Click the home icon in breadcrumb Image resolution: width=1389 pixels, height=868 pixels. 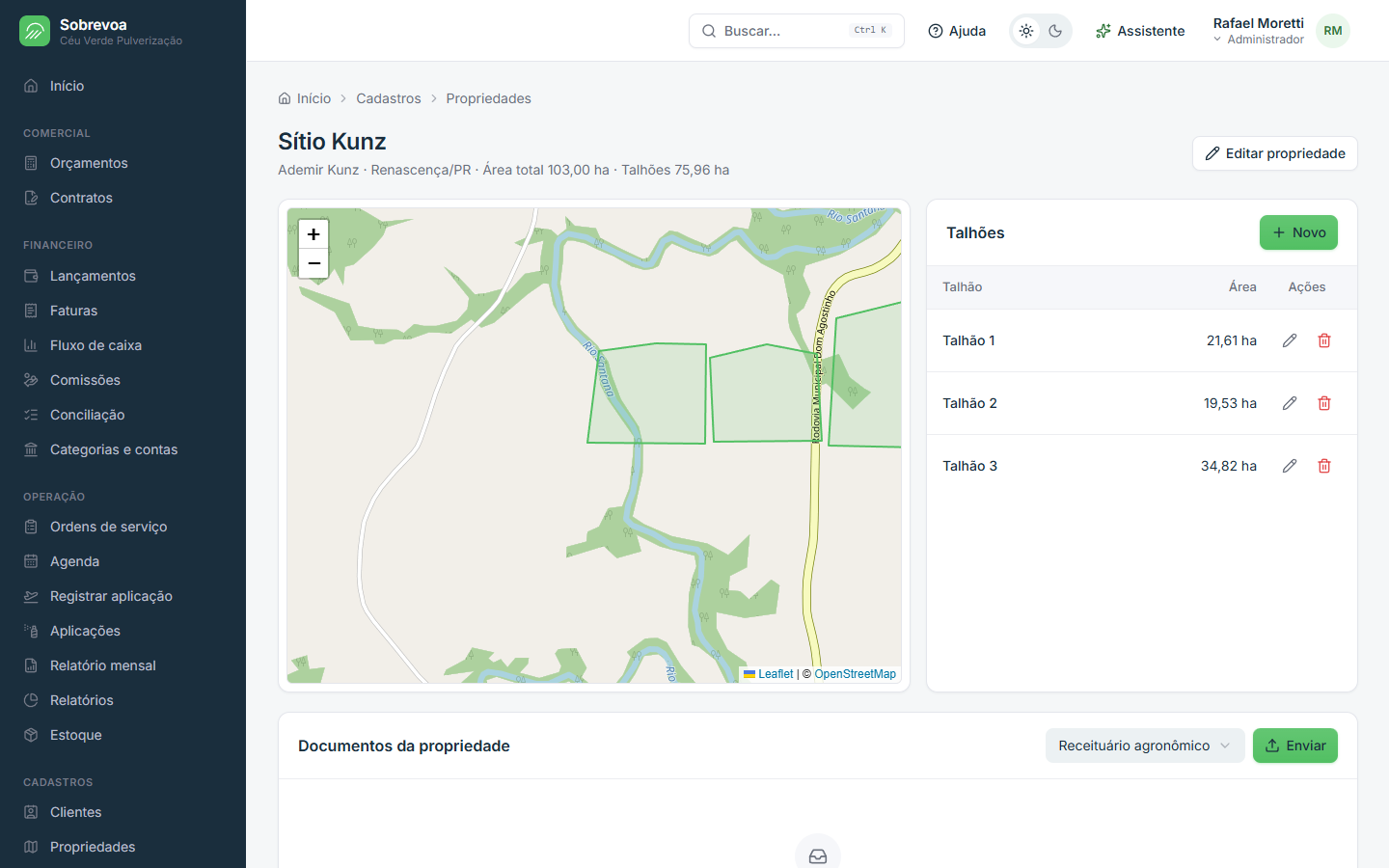pyautogui.click(x=285, y=98)
